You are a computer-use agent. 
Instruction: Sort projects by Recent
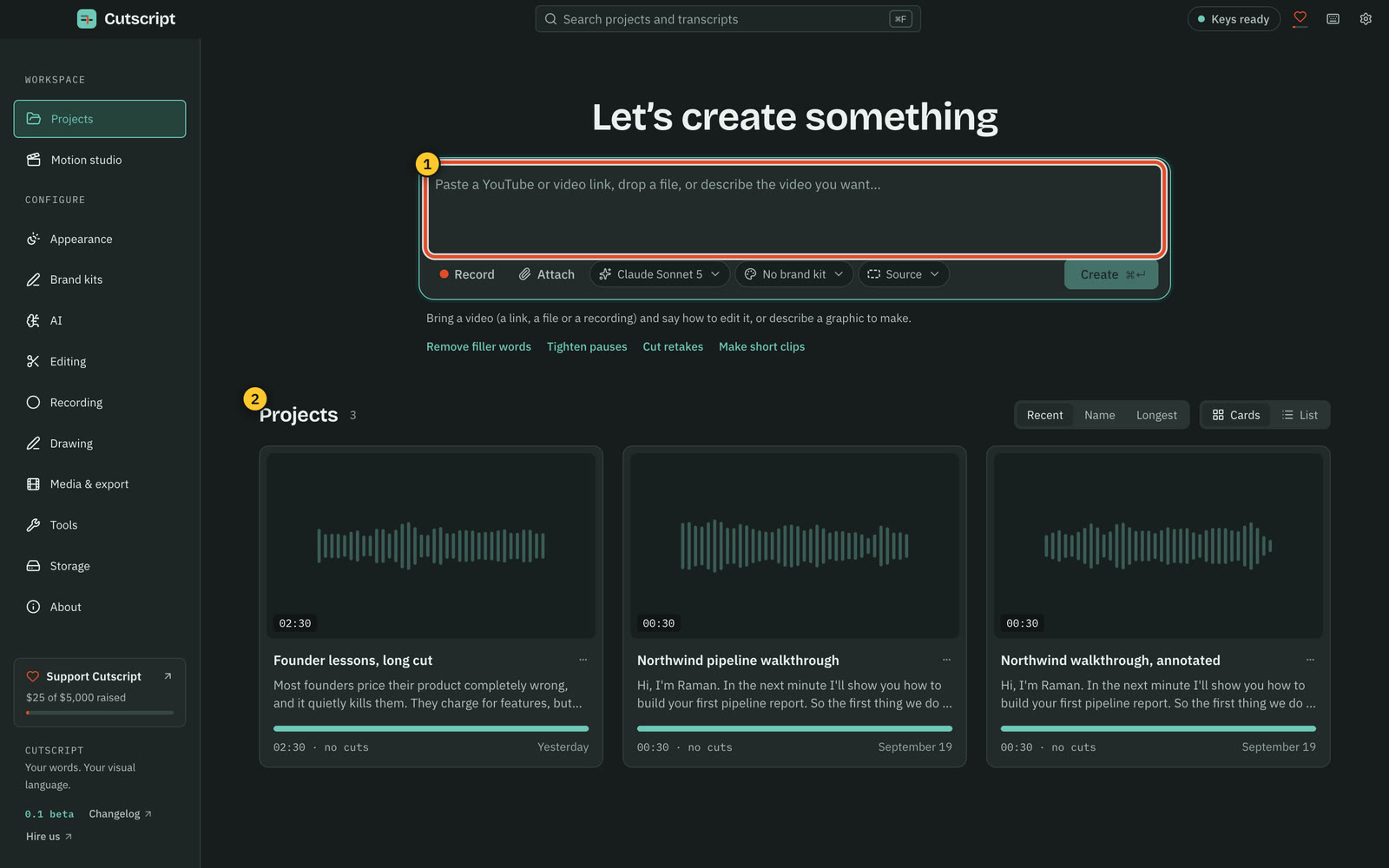[1044, 415]
